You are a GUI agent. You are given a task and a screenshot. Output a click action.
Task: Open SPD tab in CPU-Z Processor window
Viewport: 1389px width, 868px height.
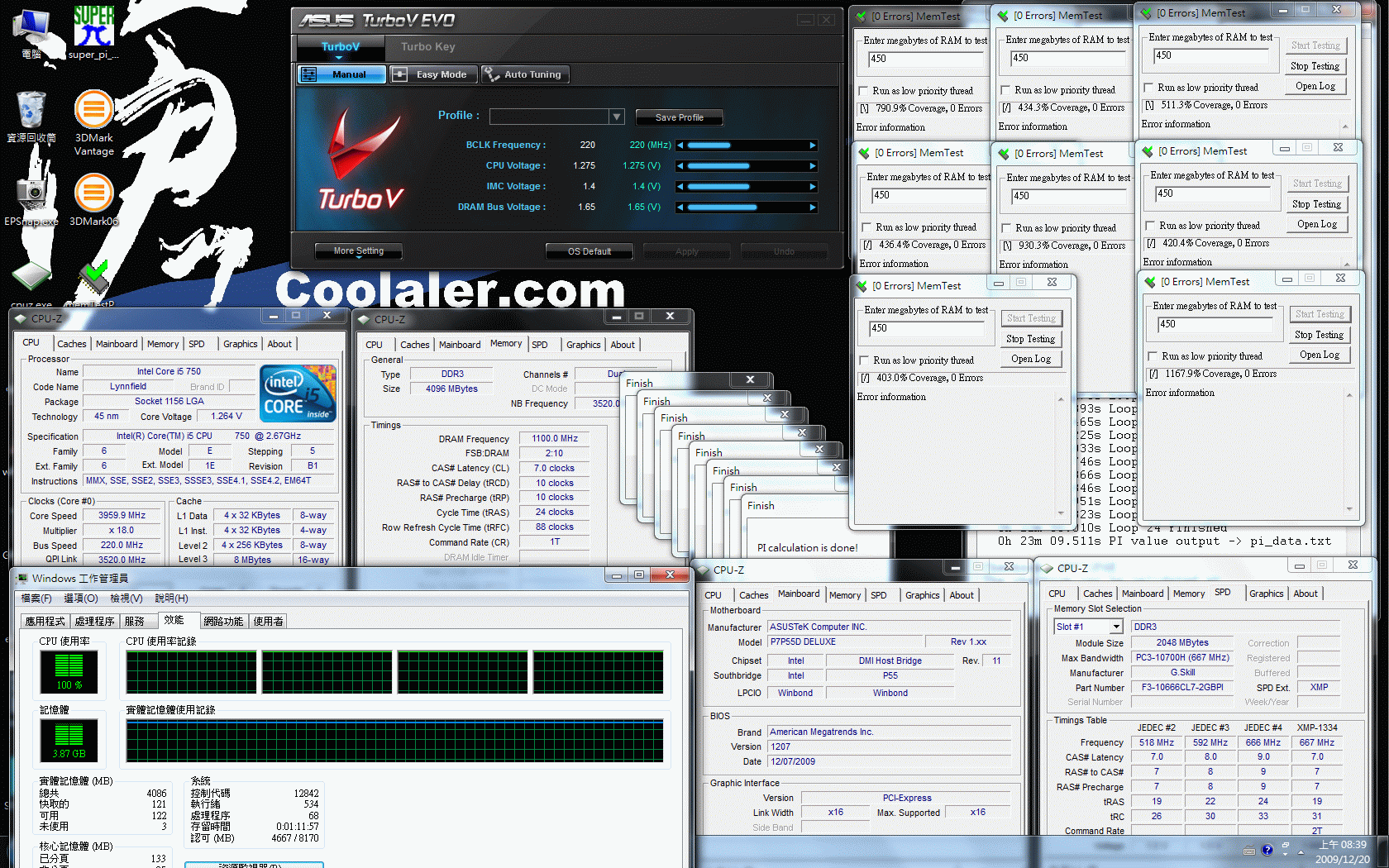point(196,344)
